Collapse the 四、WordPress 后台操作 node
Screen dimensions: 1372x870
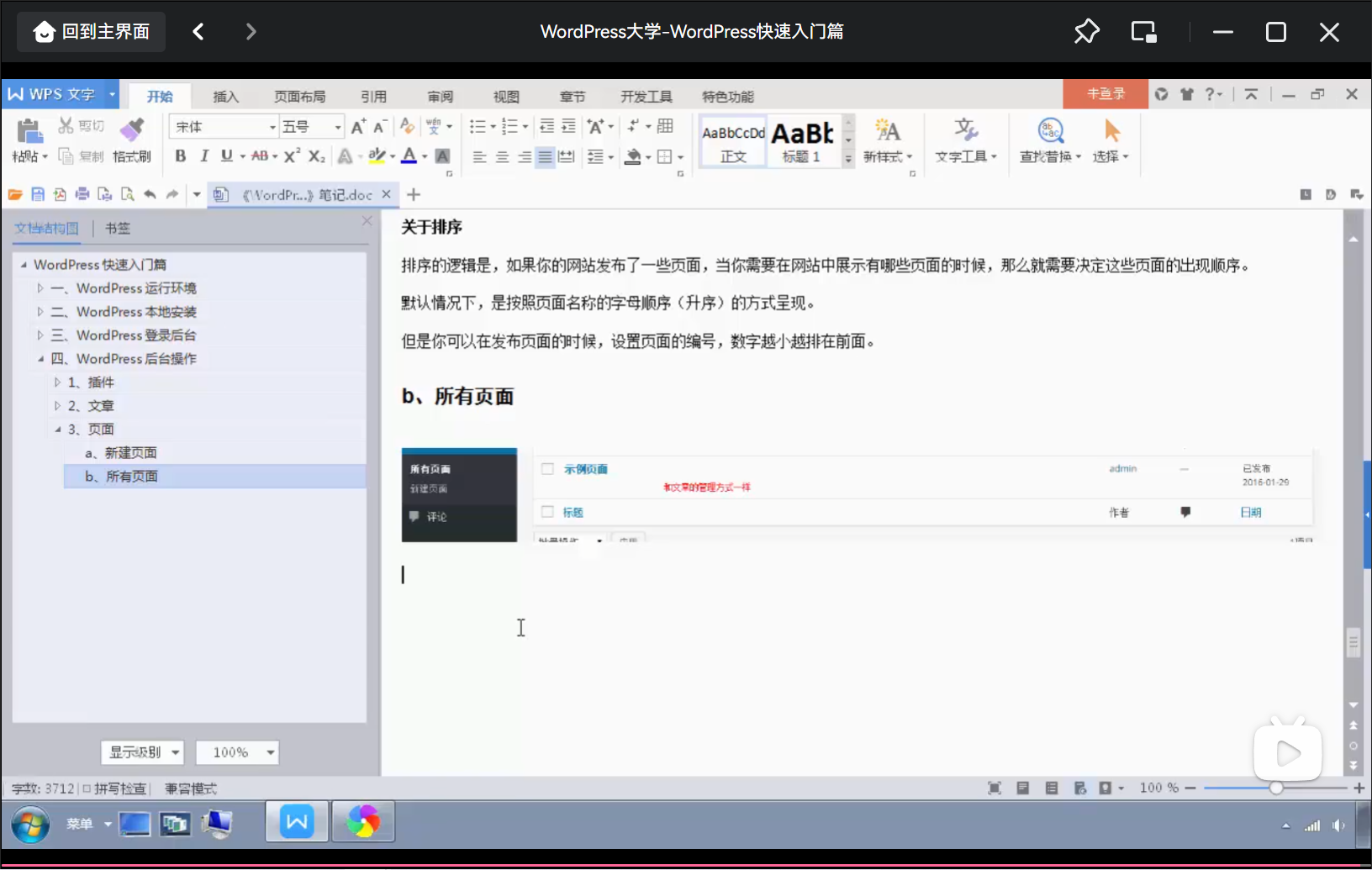[40, 359]
